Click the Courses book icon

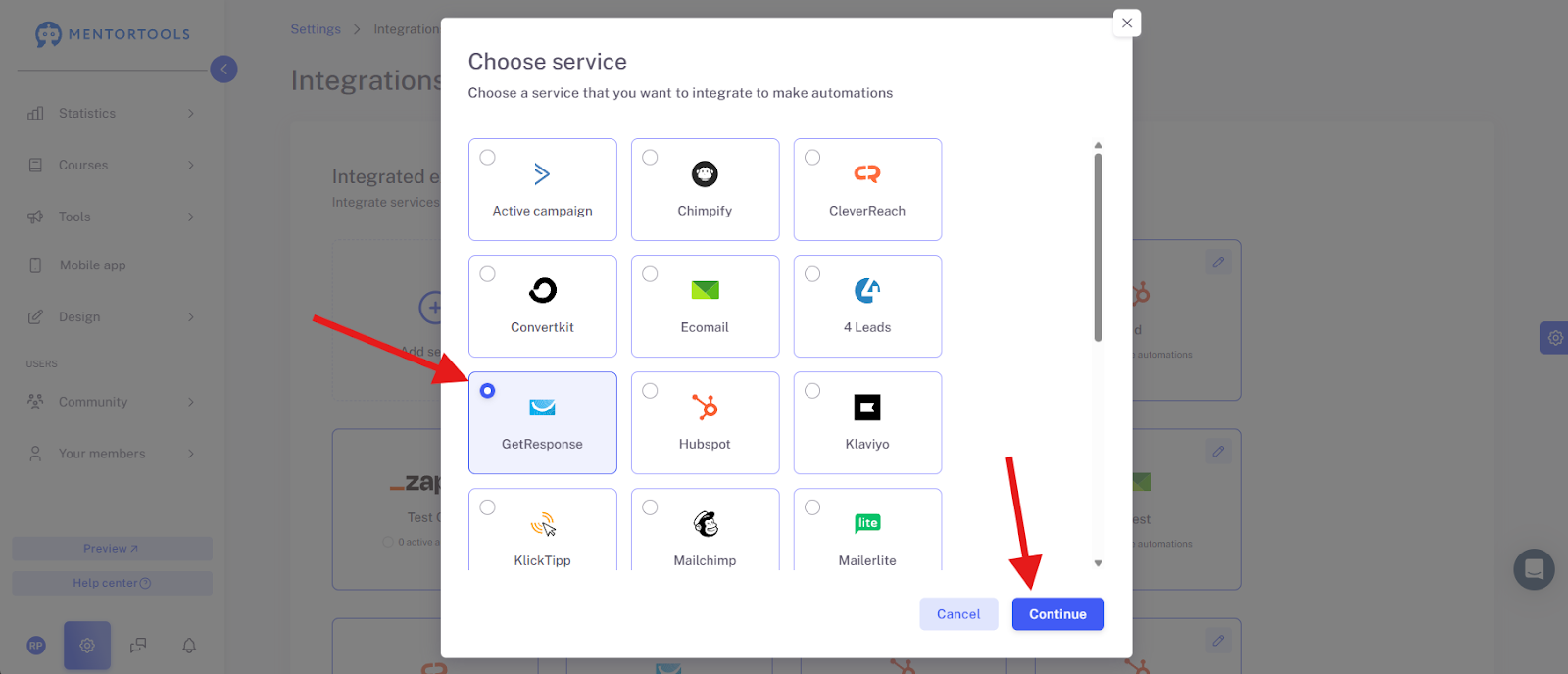click(35, 166)
